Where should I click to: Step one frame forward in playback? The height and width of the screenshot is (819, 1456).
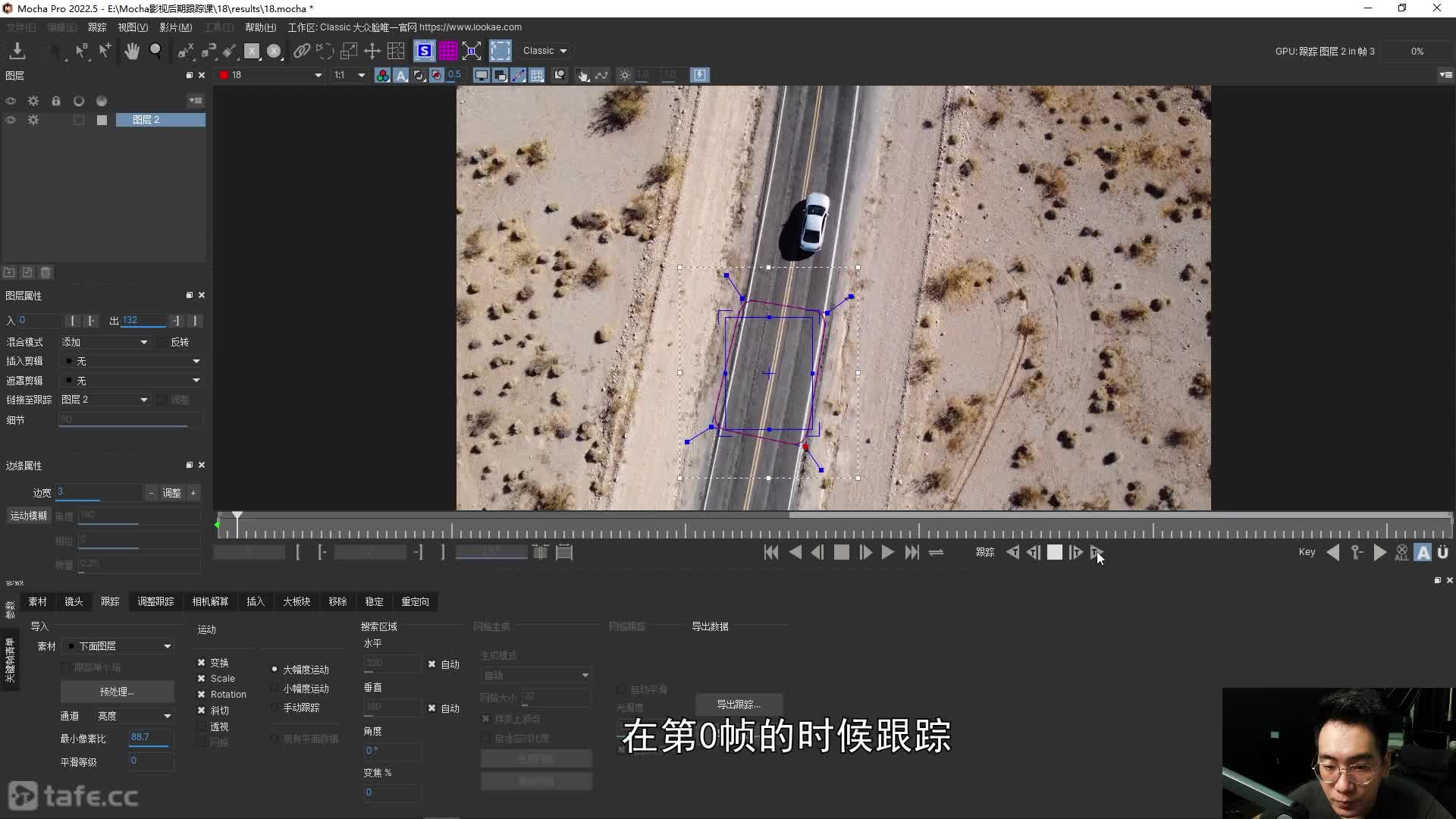(x=865, y=553)
